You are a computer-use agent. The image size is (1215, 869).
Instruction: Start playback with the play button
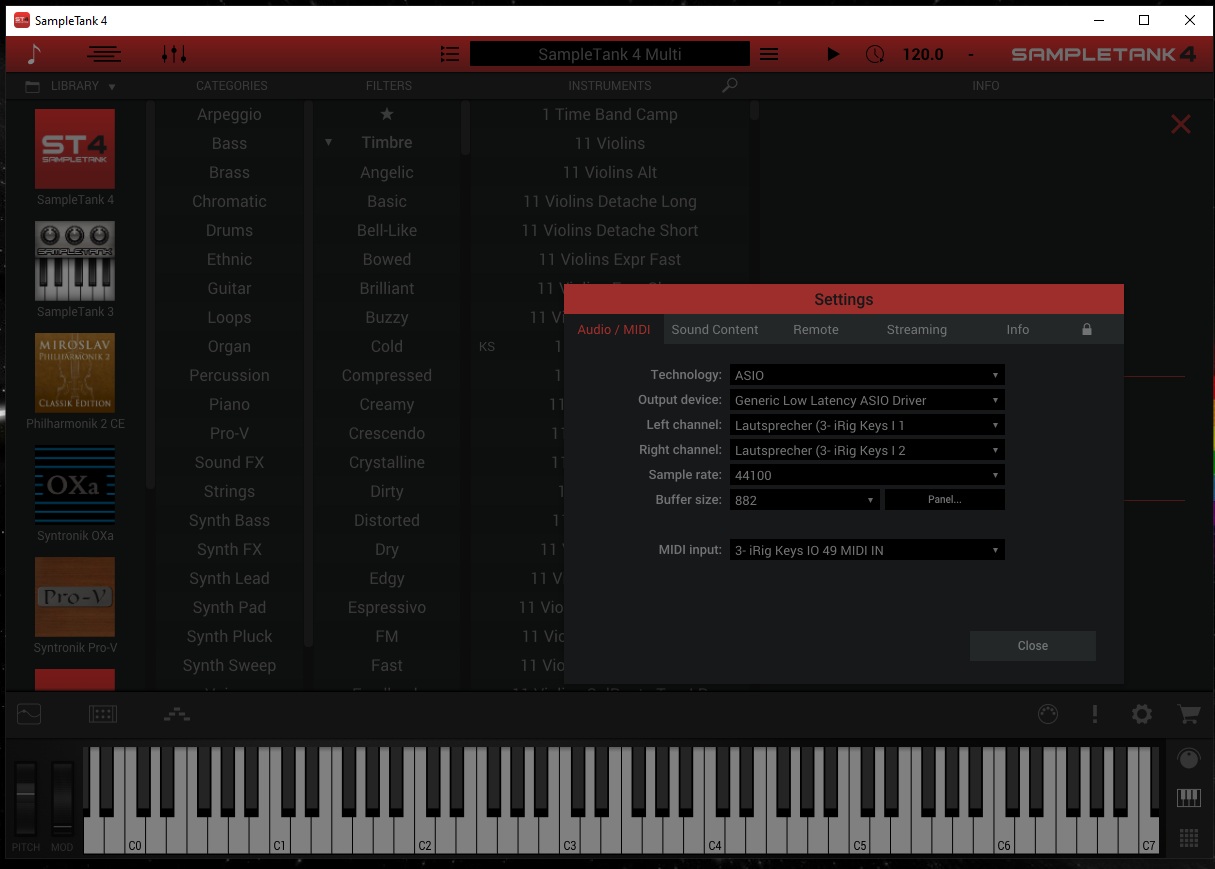click(833, 54)
